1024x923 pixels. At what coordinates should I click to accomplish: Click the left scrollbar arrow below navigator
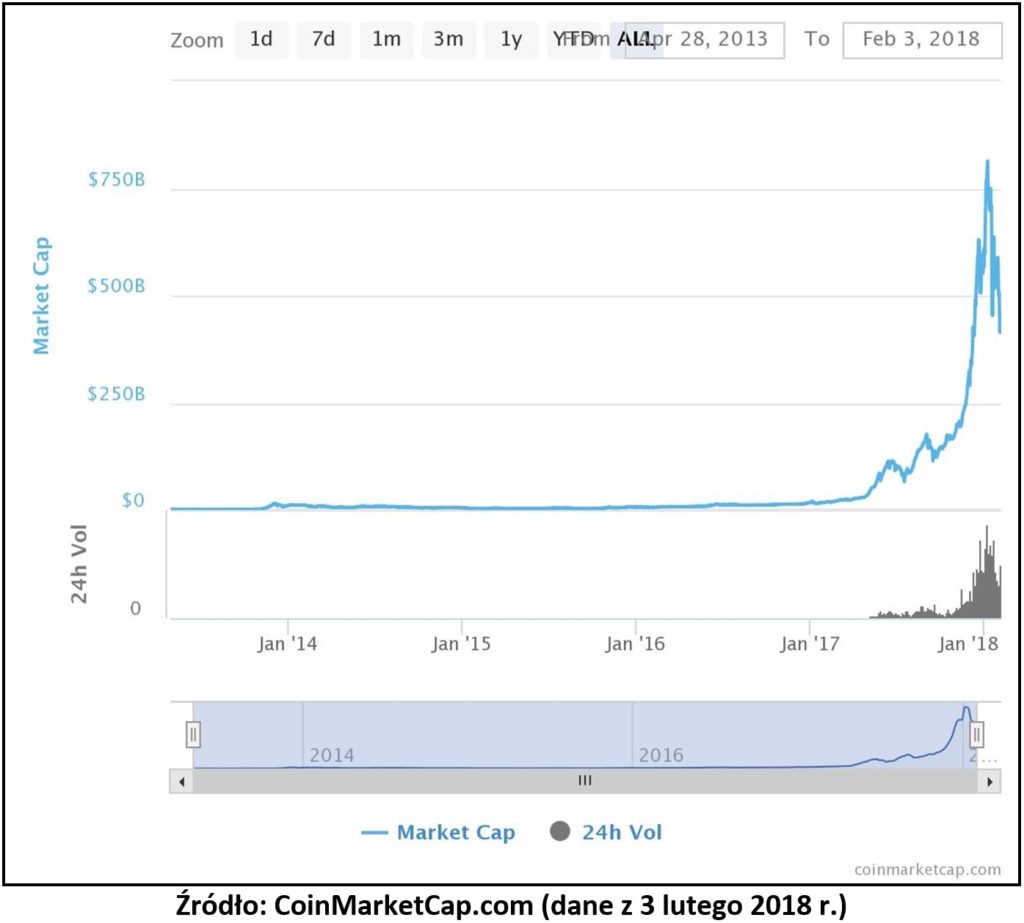pos(181,780)
